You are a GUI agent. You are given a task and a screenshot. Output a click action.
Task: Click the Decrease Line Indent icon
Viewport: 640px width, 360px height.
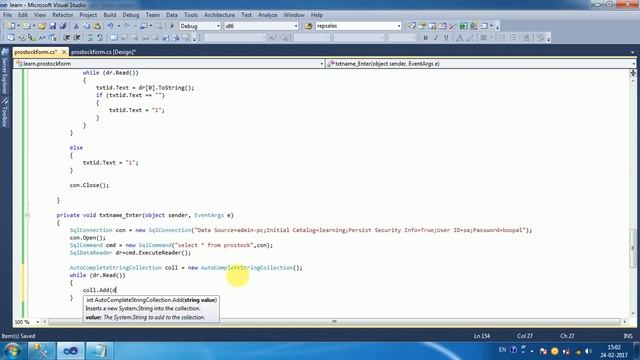[x=66, y=38]
